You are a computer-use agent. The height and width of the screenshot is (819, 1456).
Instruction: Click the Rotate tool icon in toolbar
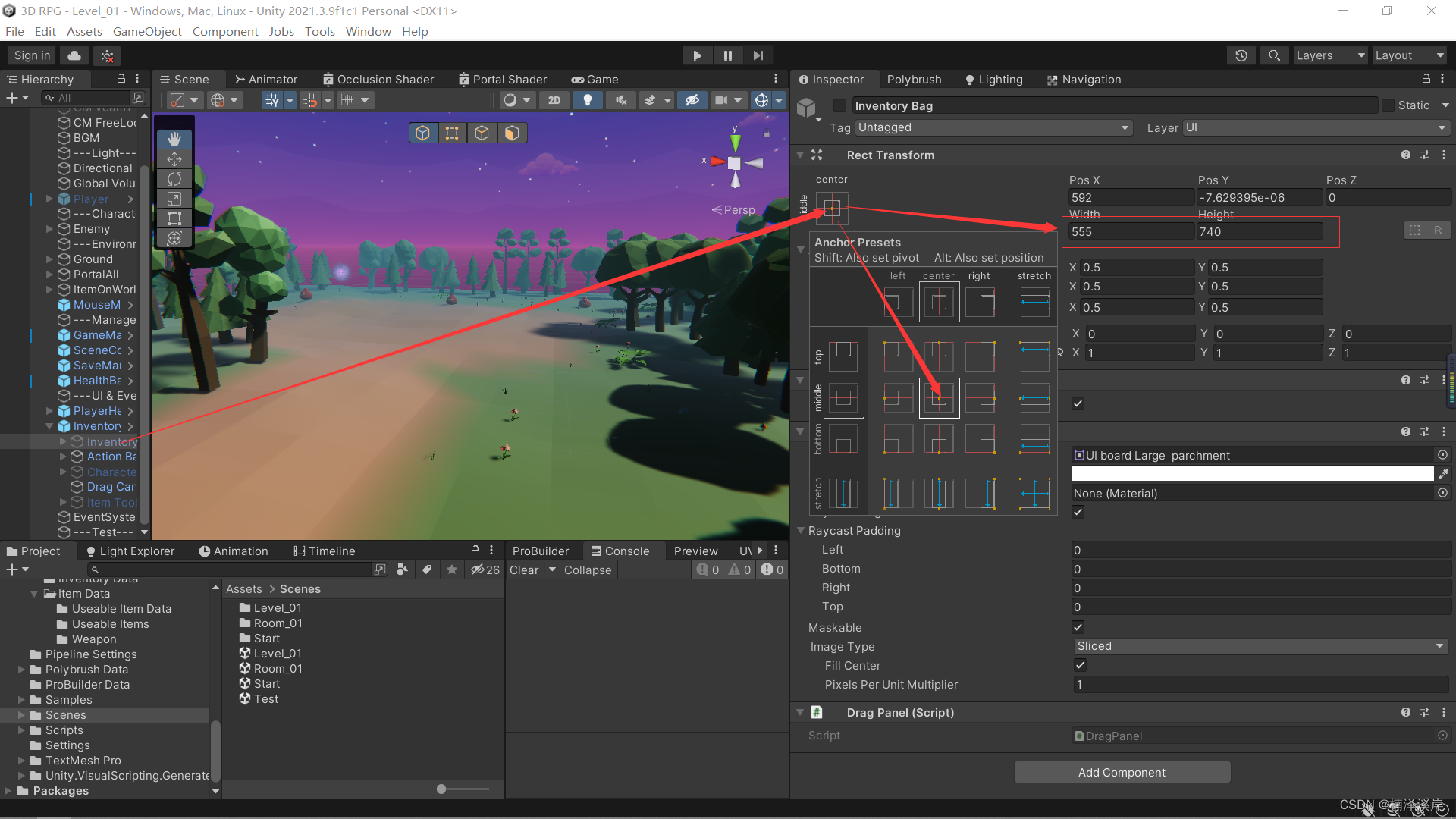point(173,180)
